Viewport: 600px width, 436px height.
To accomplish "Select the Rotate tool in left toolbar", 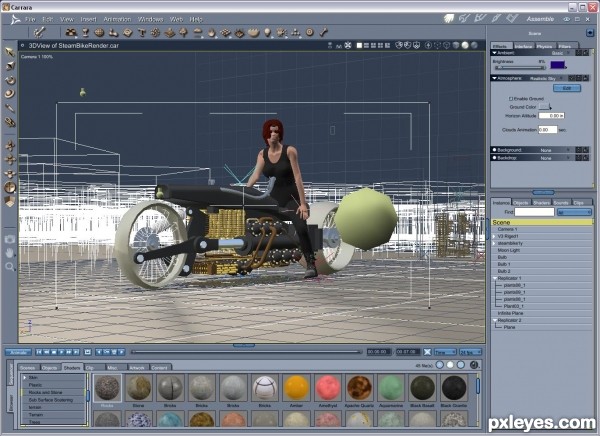I will 10,80.
